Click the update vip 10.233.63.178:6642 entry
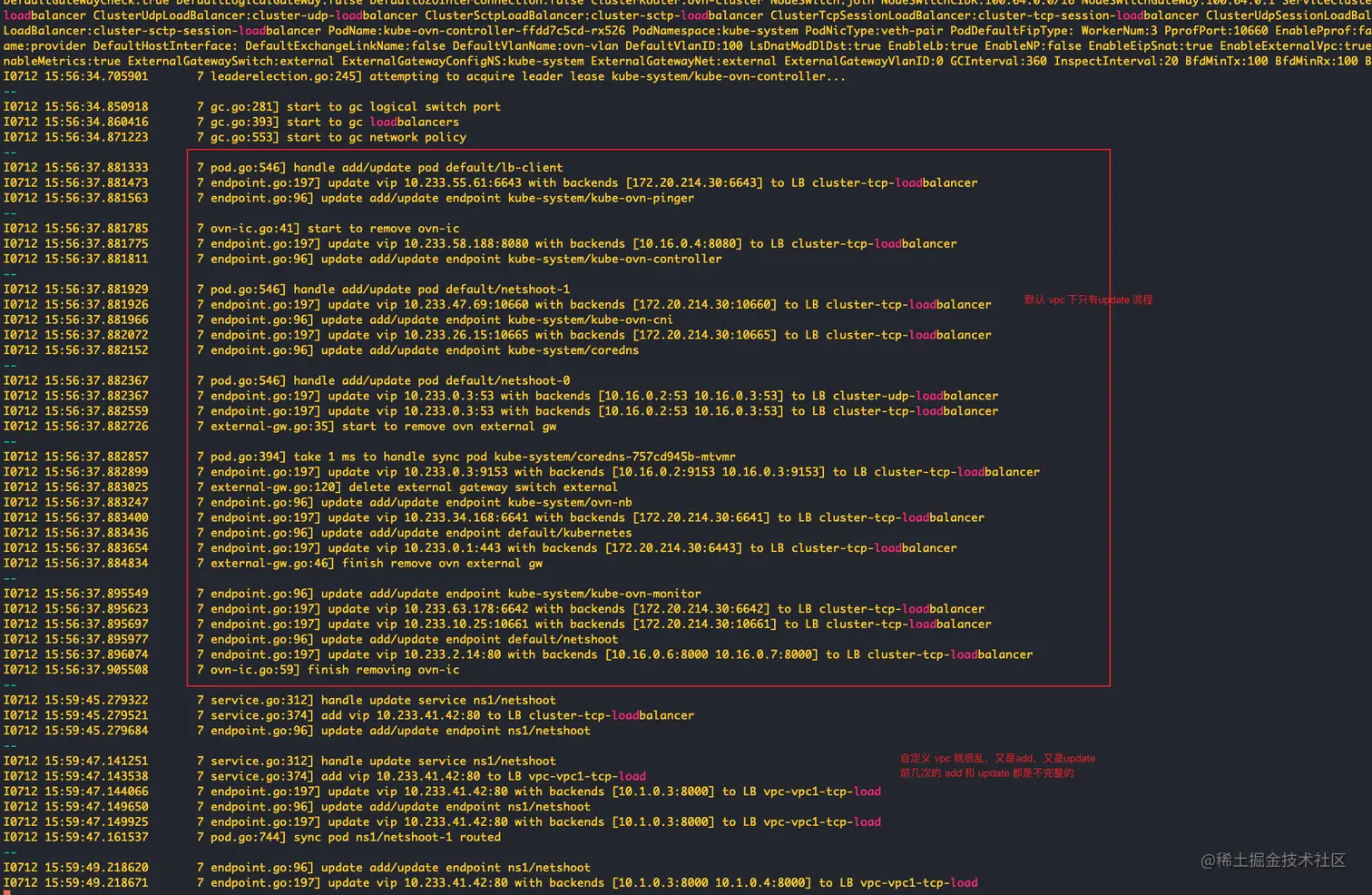The width and height of the screenshot is (1372, 895). 494,609
